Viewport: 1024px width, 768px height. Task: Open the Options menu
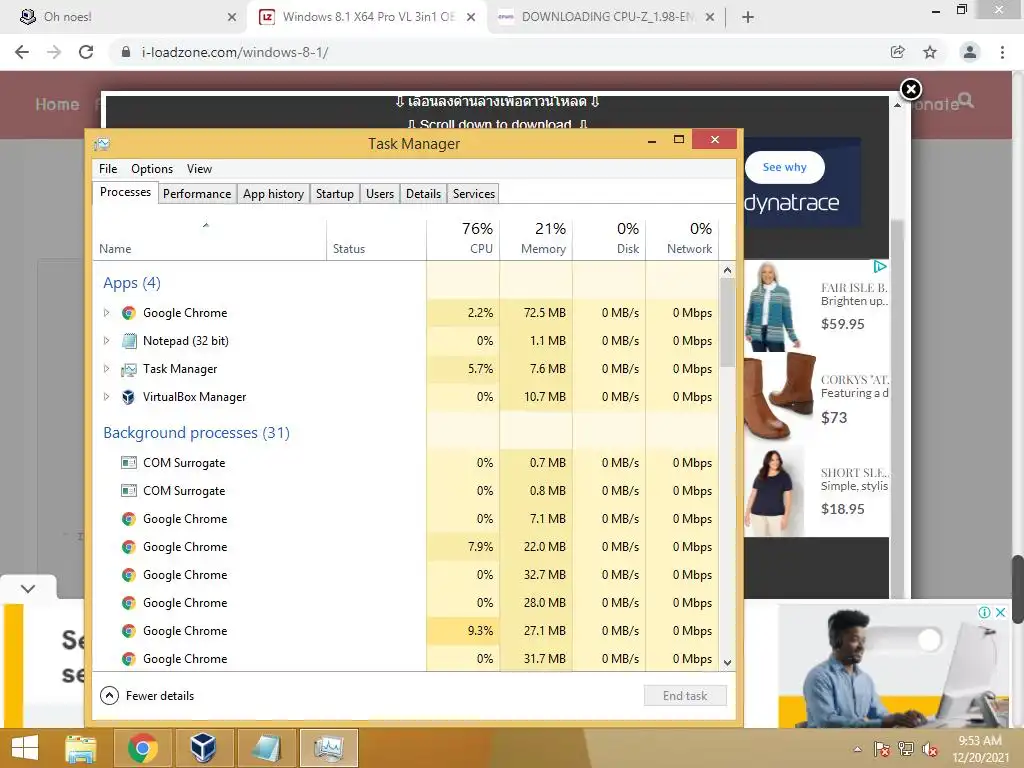[x=152, y=168]
